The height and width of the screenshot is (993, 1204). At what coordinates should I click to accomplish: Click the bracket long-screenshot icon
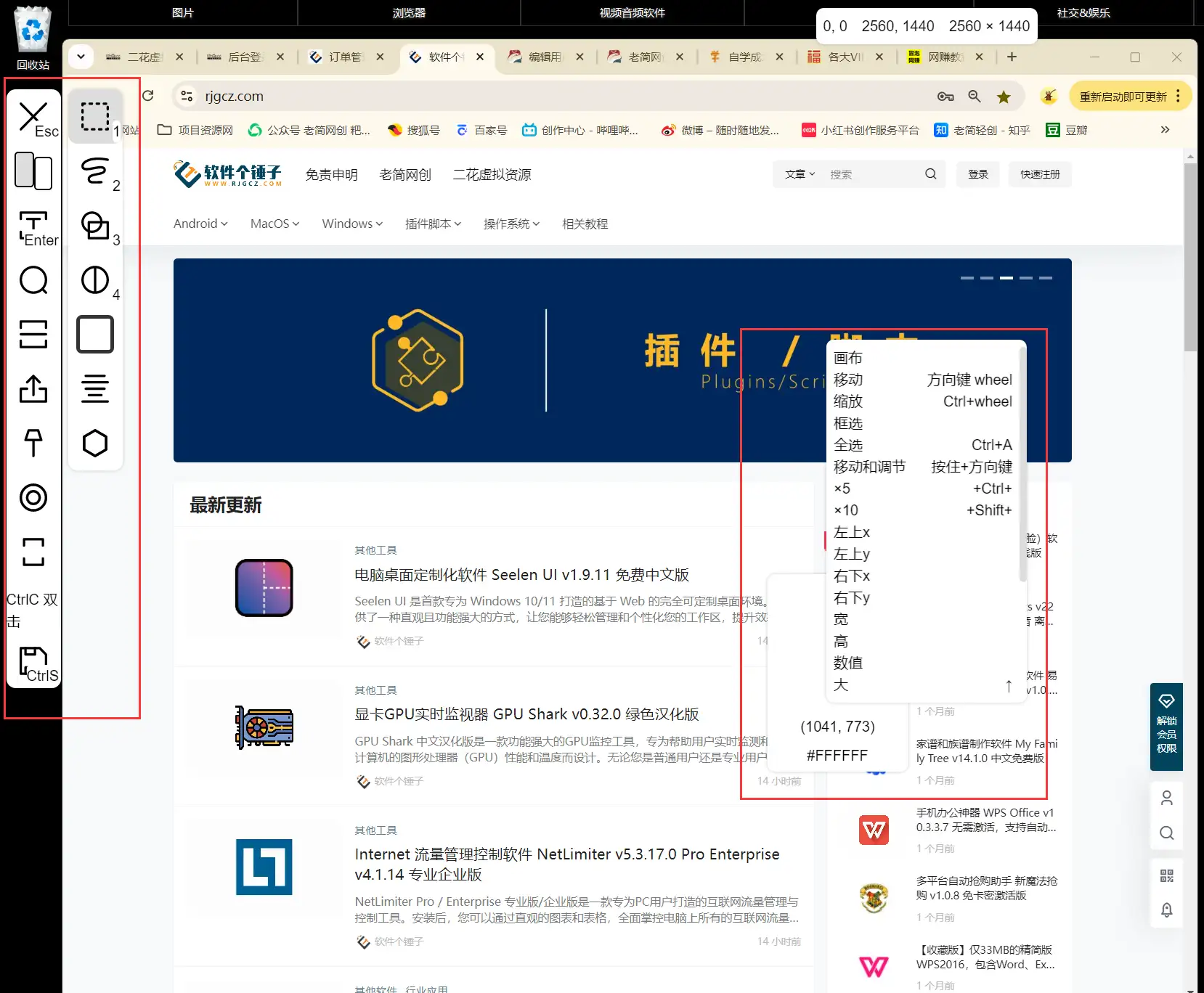(33, 552)
